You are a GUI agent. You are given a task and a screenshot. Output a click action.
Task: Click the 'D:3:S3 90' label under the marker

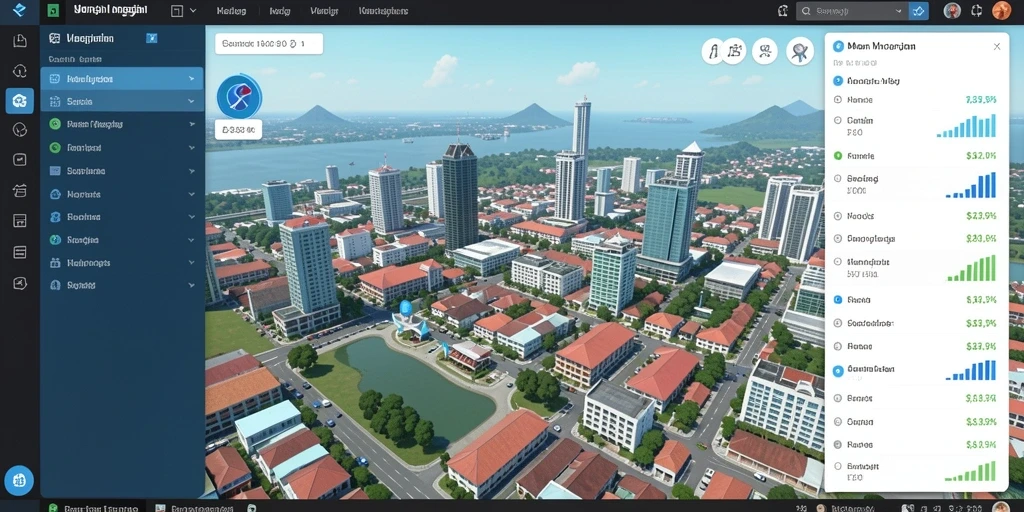[x=238, y=129]
